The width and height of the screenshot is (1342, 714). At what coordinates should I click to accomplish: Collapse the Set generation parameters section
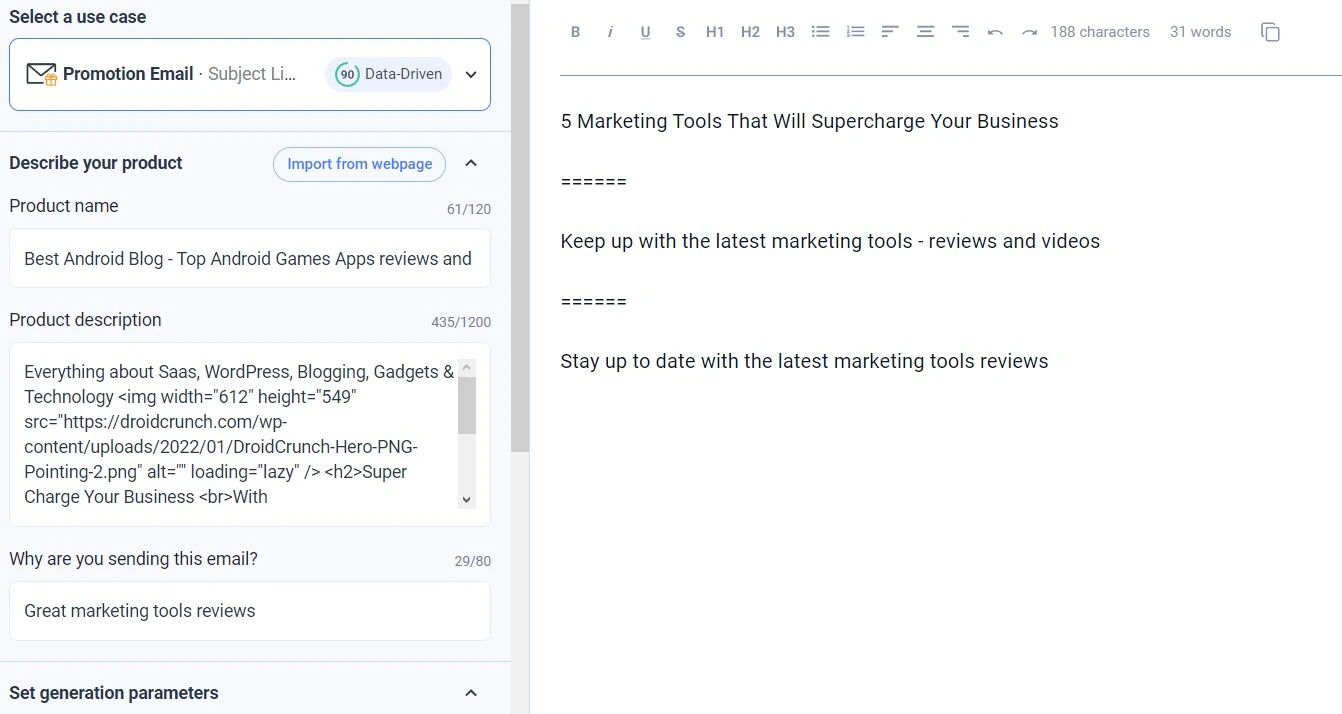tap(471, 693)
